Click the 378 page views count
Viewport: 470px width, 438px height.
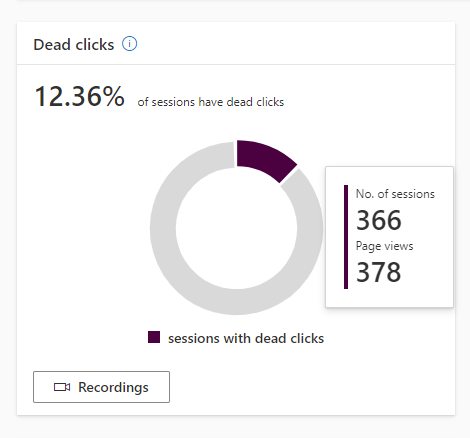379,272
